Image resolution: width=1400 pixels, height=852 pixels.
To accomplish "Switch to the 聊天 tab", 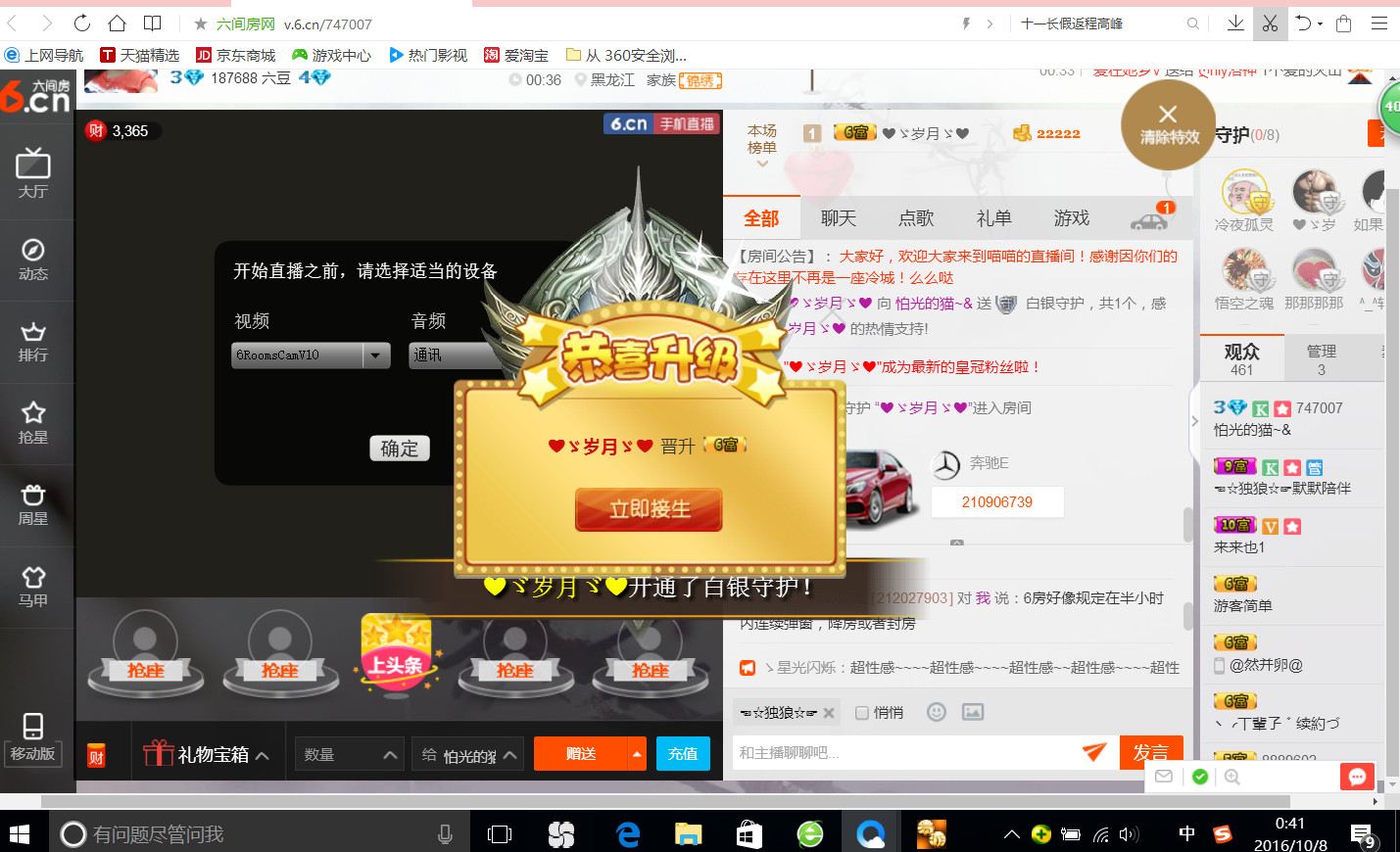I will click(839, 218).
